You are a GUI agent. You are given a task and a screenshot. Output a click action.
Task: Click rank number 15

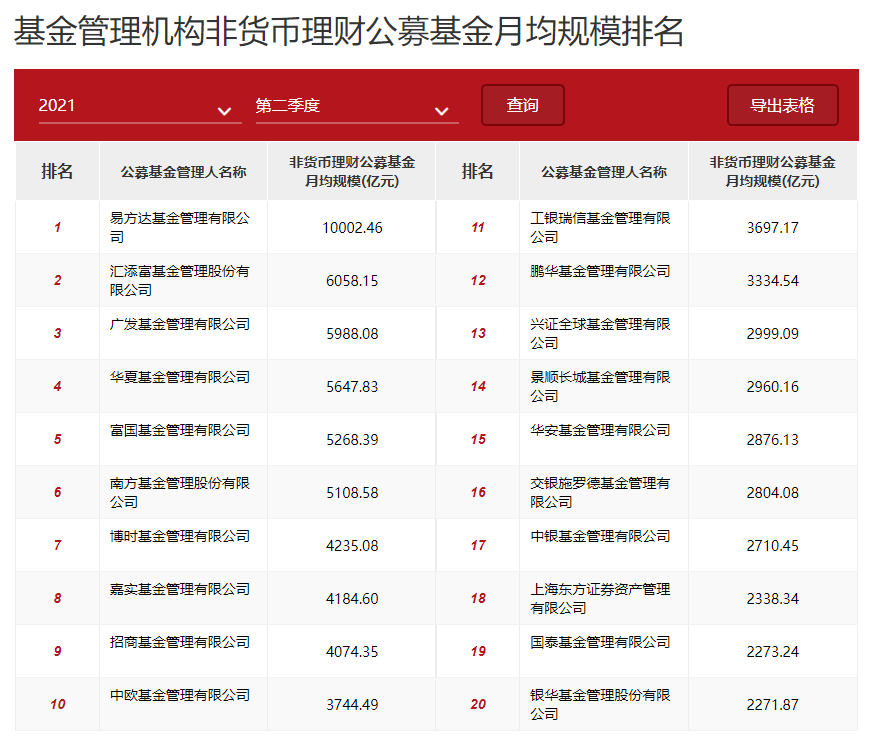point(478,439)
